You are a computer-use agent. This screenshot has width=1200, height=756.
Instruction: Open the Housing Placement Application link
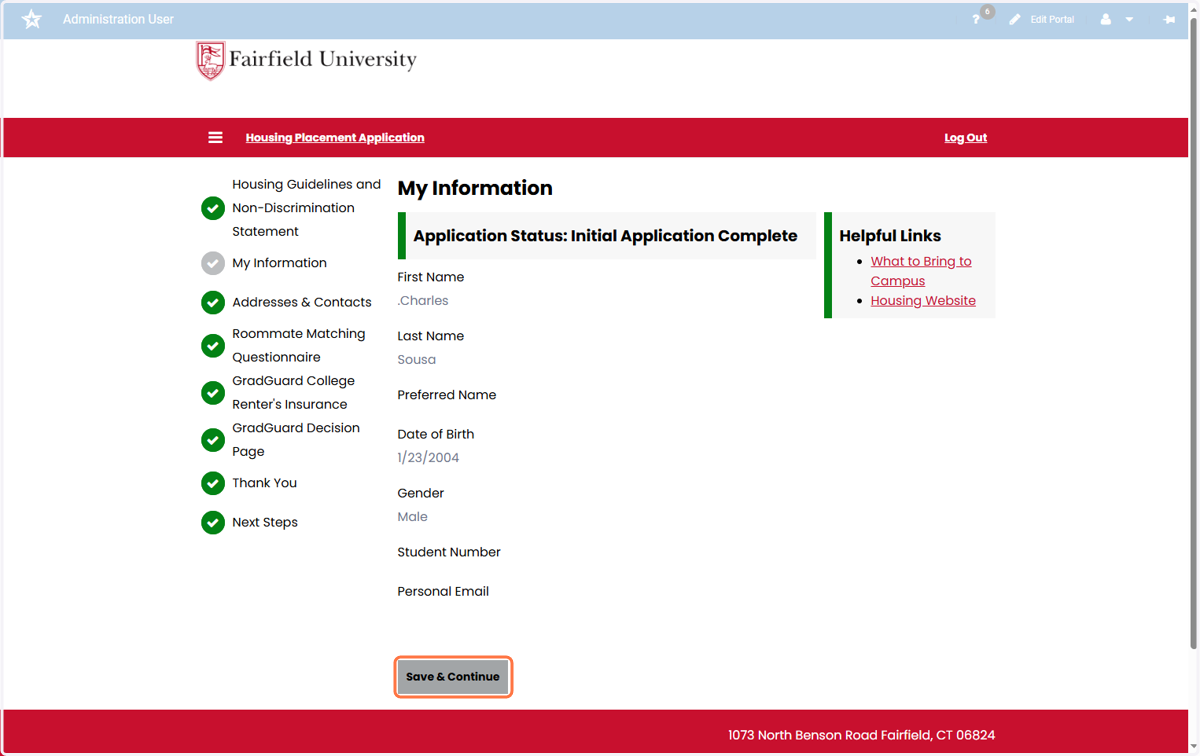tap(335, 138)
